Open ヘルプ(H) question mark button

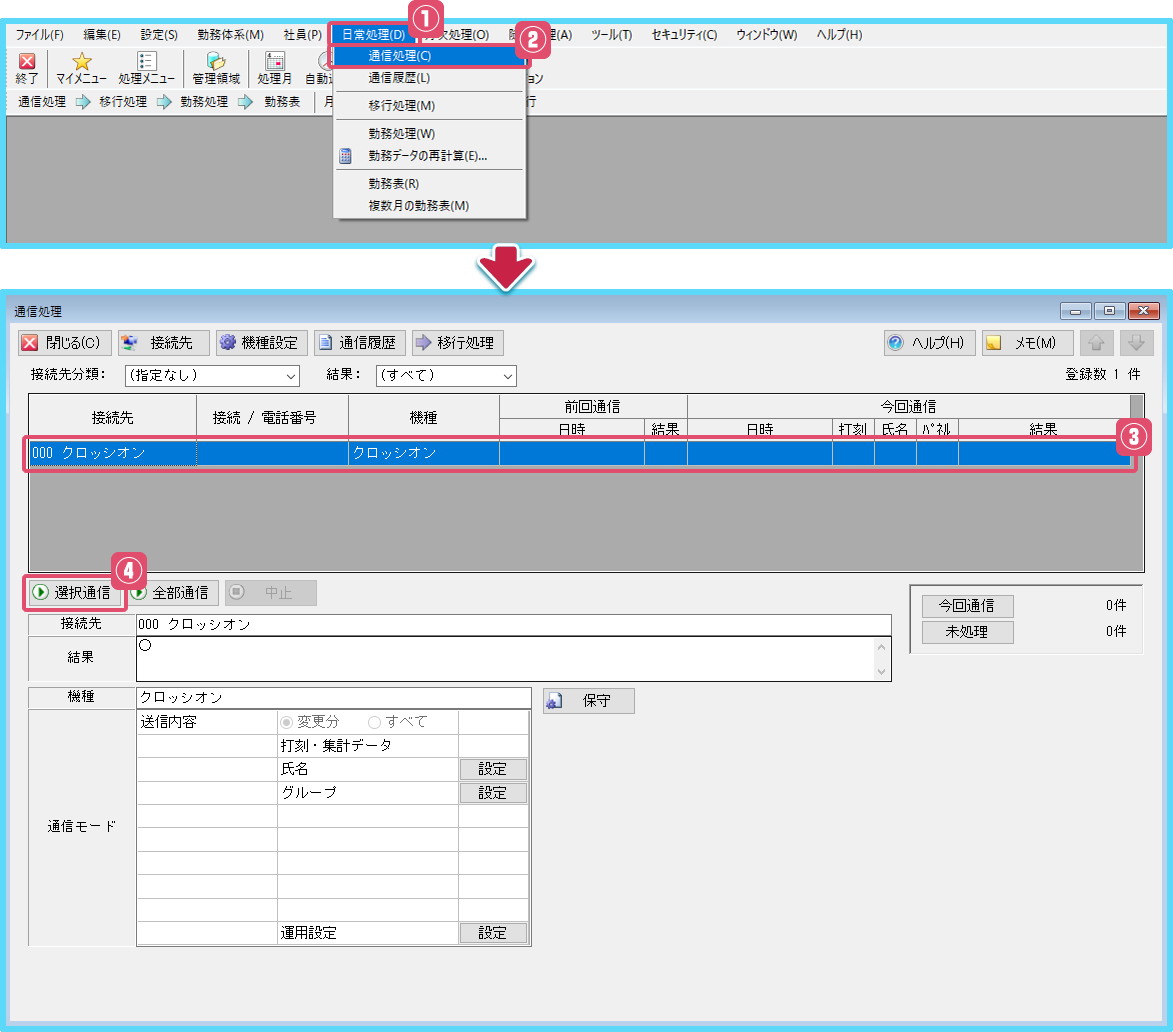point(928,343)
